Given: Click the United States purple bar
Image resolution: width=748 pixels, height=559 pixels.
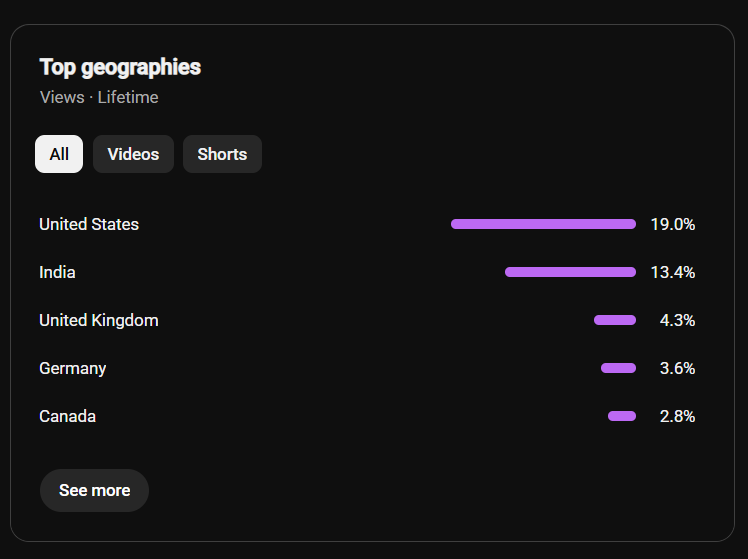Looking at the screenshot, I should tap(543, 224).
